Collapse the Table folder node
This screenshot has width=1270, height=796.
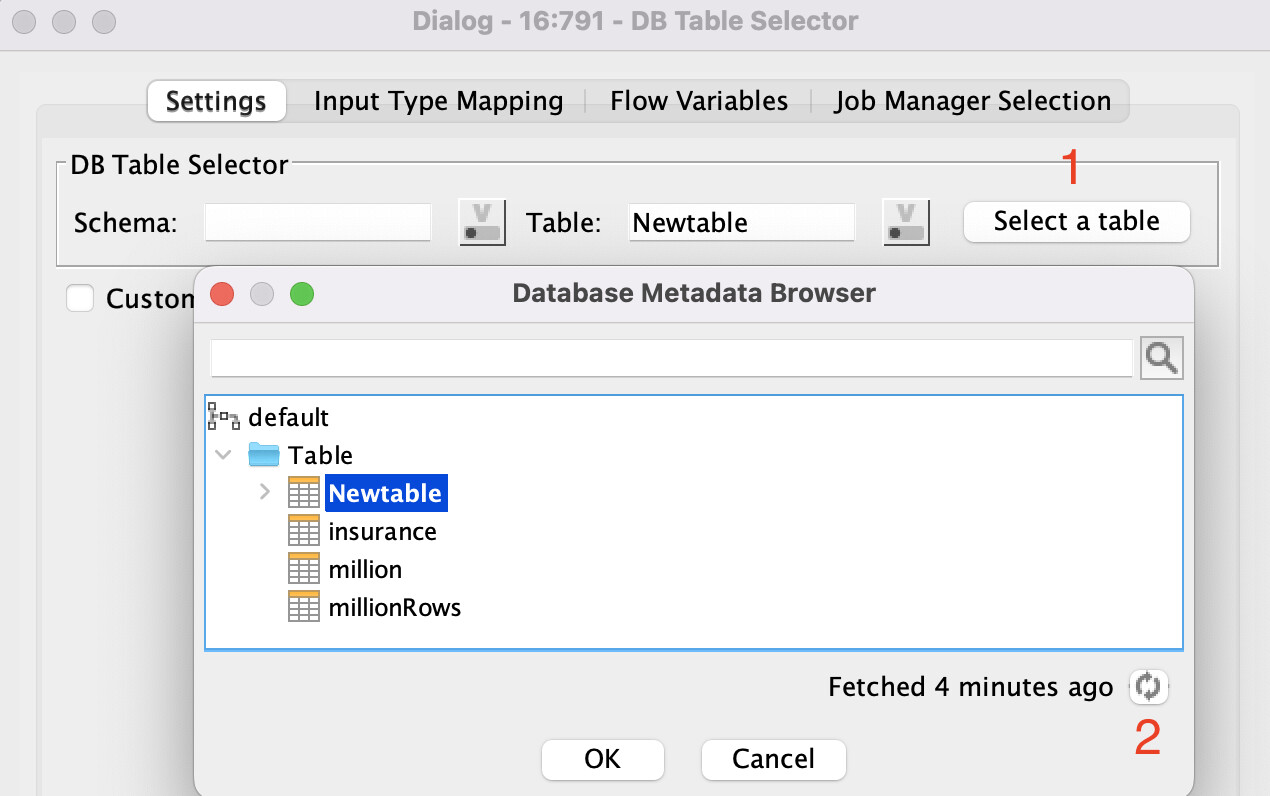point(223,455)
